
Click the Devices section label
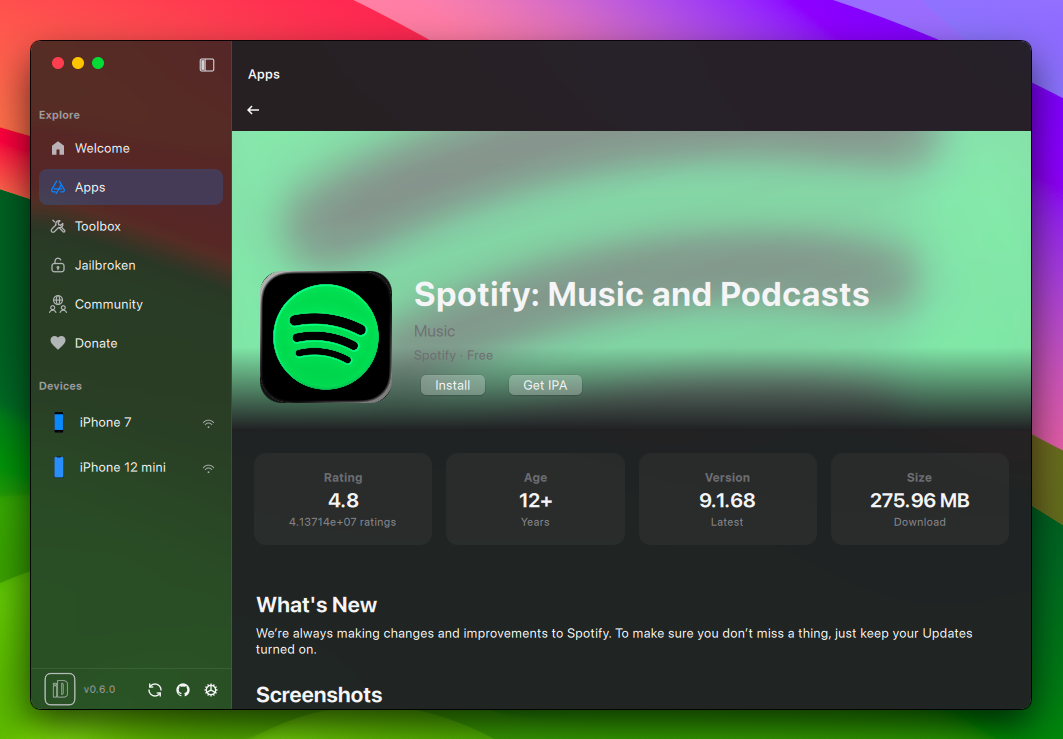60,386
